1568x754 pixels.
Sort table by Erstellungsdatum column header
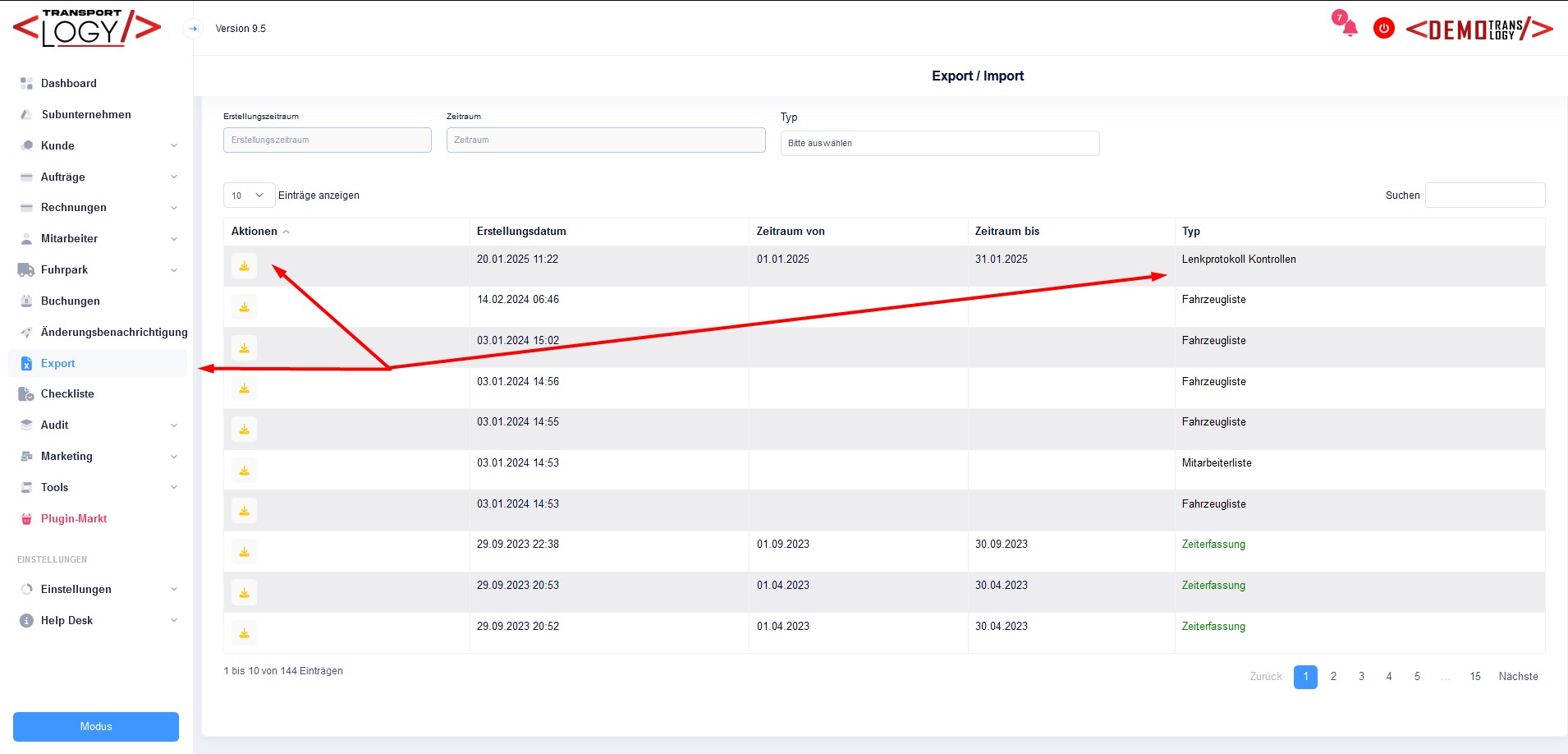click(x=521, y=232)
